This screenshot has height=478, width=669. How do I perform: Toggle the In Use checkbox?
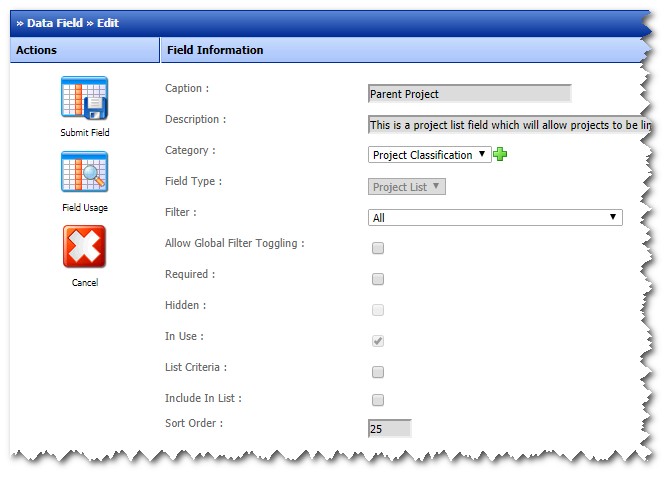click(x=378, y=341)
